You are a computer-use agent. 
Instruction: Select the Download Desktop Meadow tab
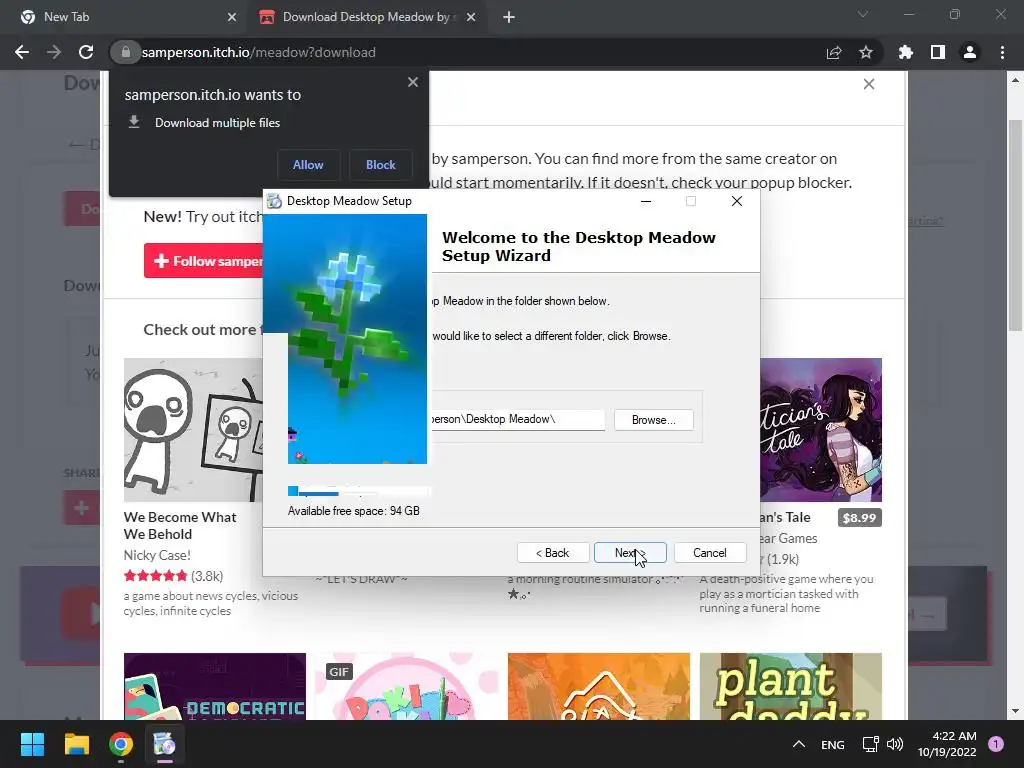(x=366, y=17)
